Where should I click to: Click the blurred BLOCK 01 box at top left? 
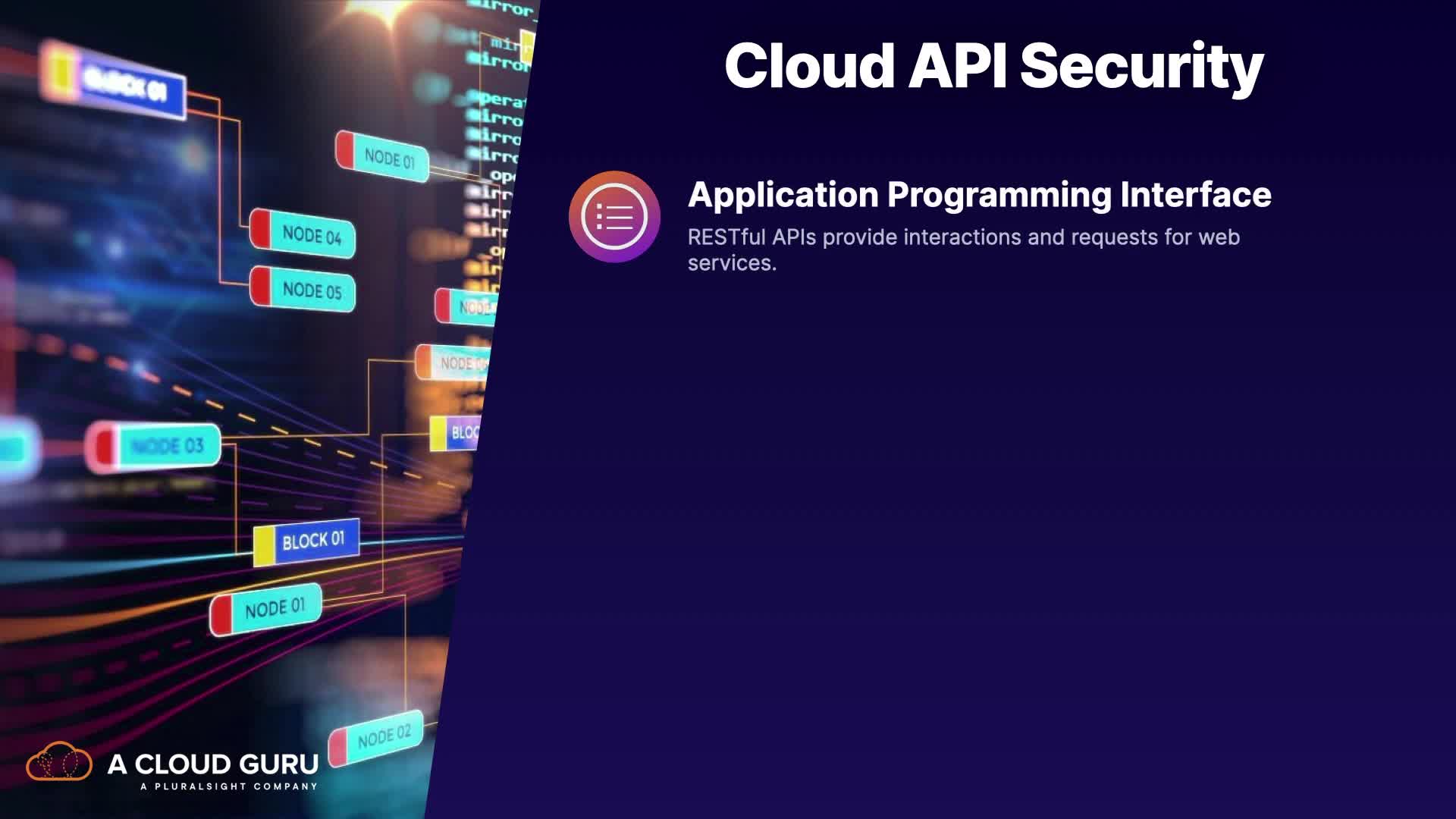pos(125,85)
